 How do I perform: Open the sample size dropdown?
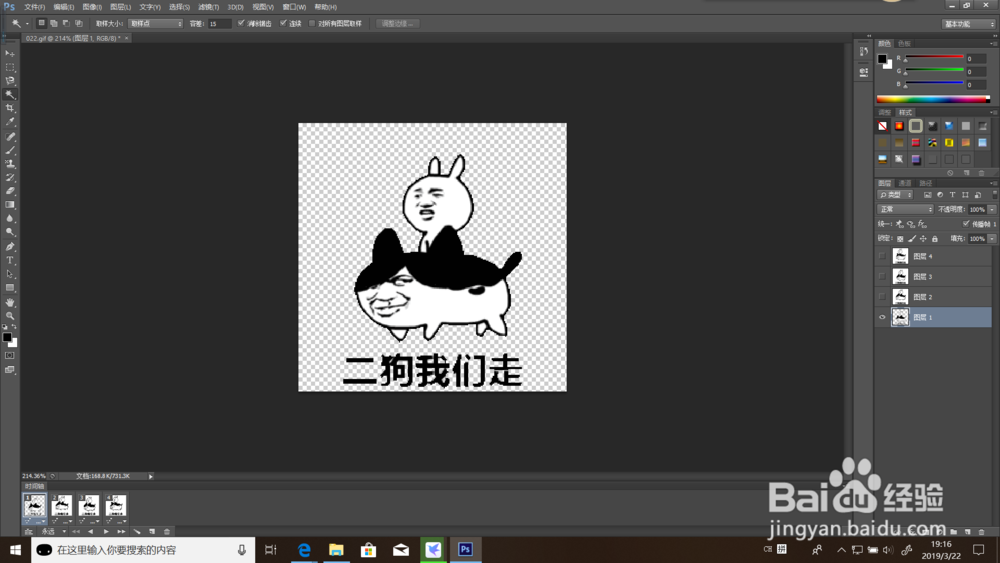pos(156,24)
